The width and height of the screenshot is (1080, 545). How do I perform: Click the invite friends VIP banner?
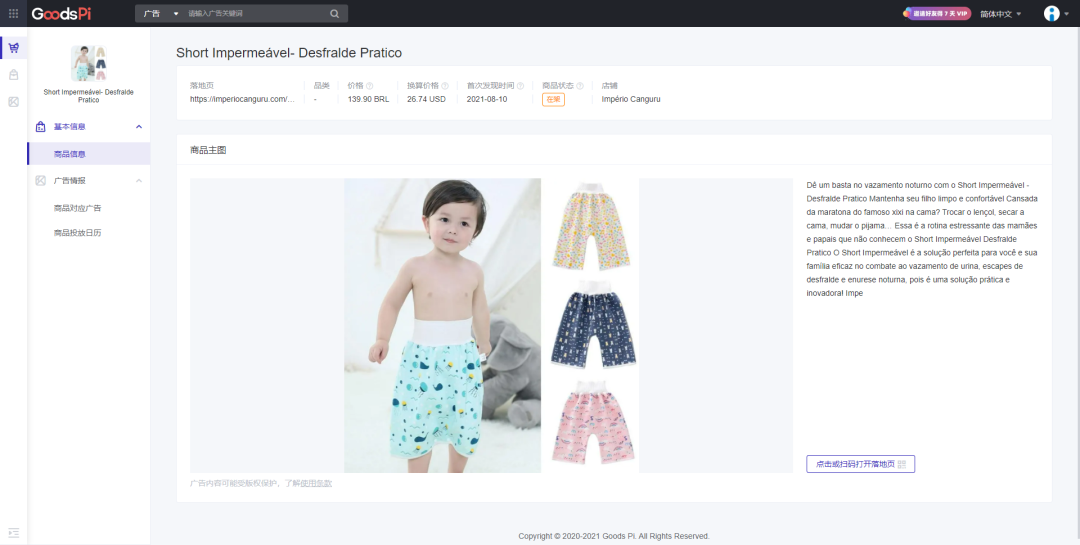point(937,13)
